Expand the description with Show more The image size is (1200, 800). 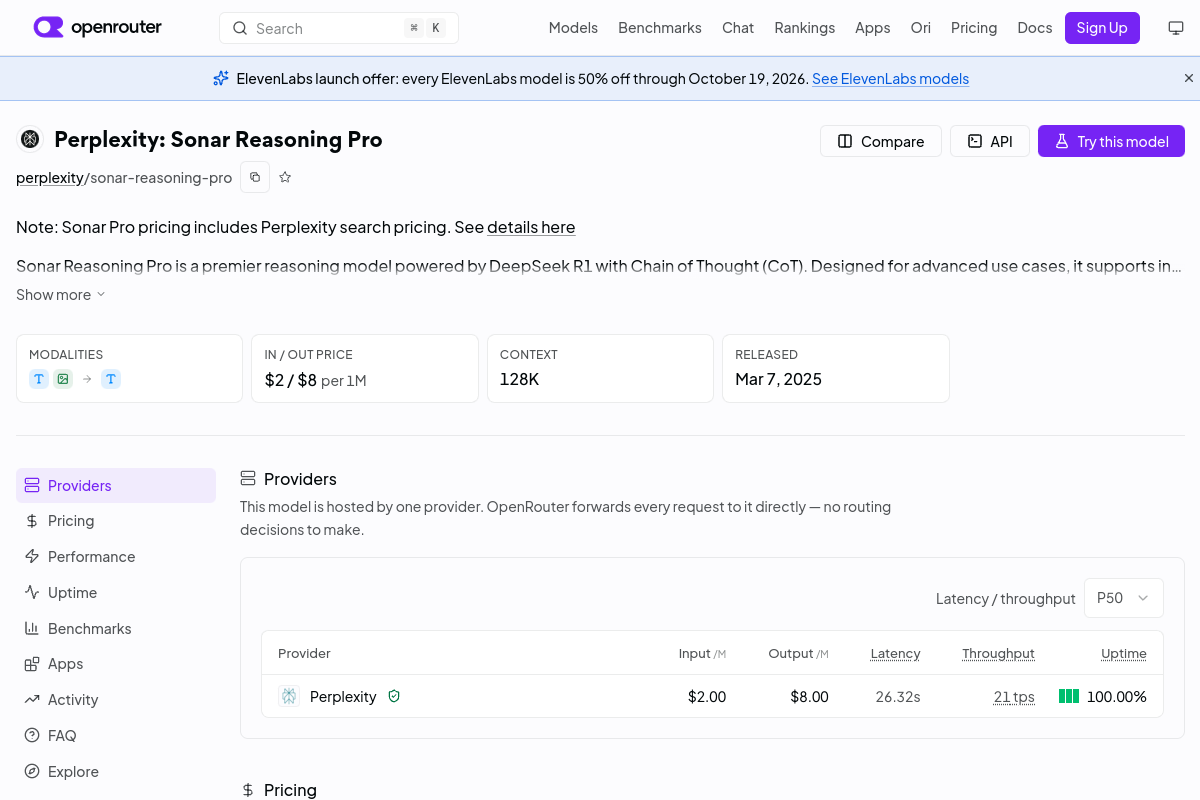[61, 295]
